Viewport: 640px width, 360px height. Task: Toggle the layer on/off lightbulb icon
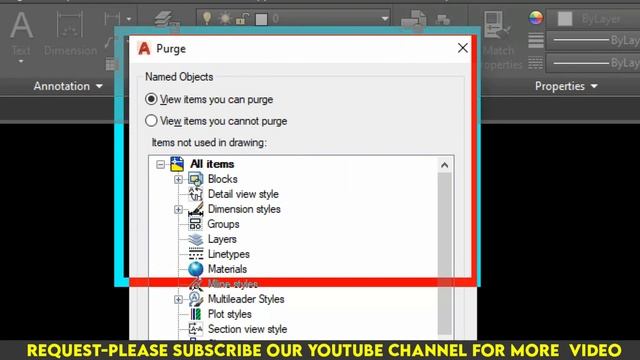(207, 18)
